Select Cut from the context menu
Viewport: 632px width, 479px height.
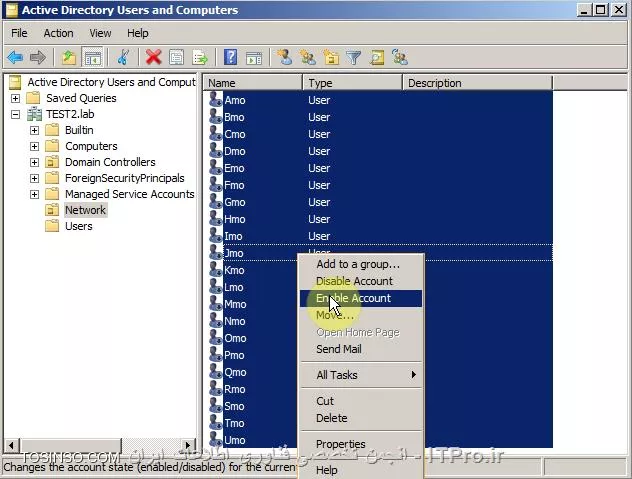tap(361, 401)
